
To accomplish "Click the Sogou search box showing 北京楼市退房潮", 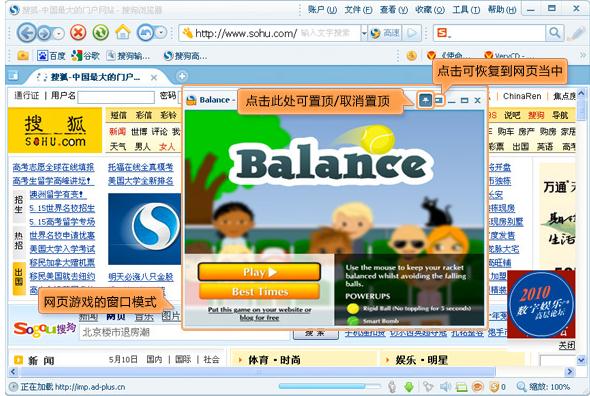I will tap(184, 332).
